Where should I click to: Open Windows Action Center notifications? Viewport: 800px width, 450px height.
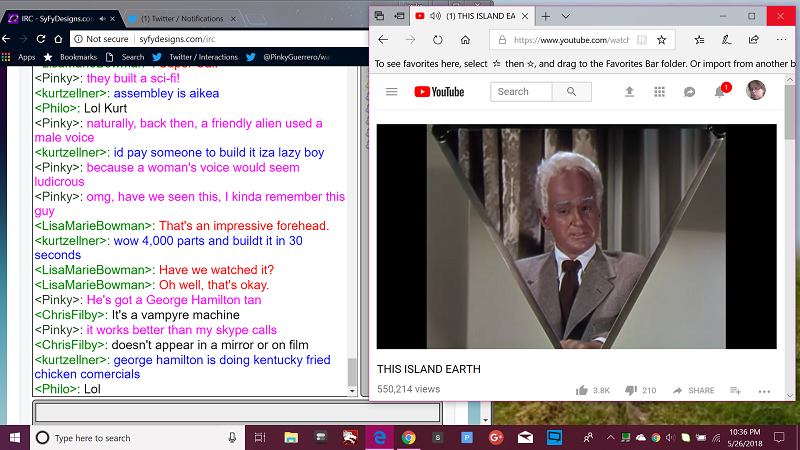point(779,438)
